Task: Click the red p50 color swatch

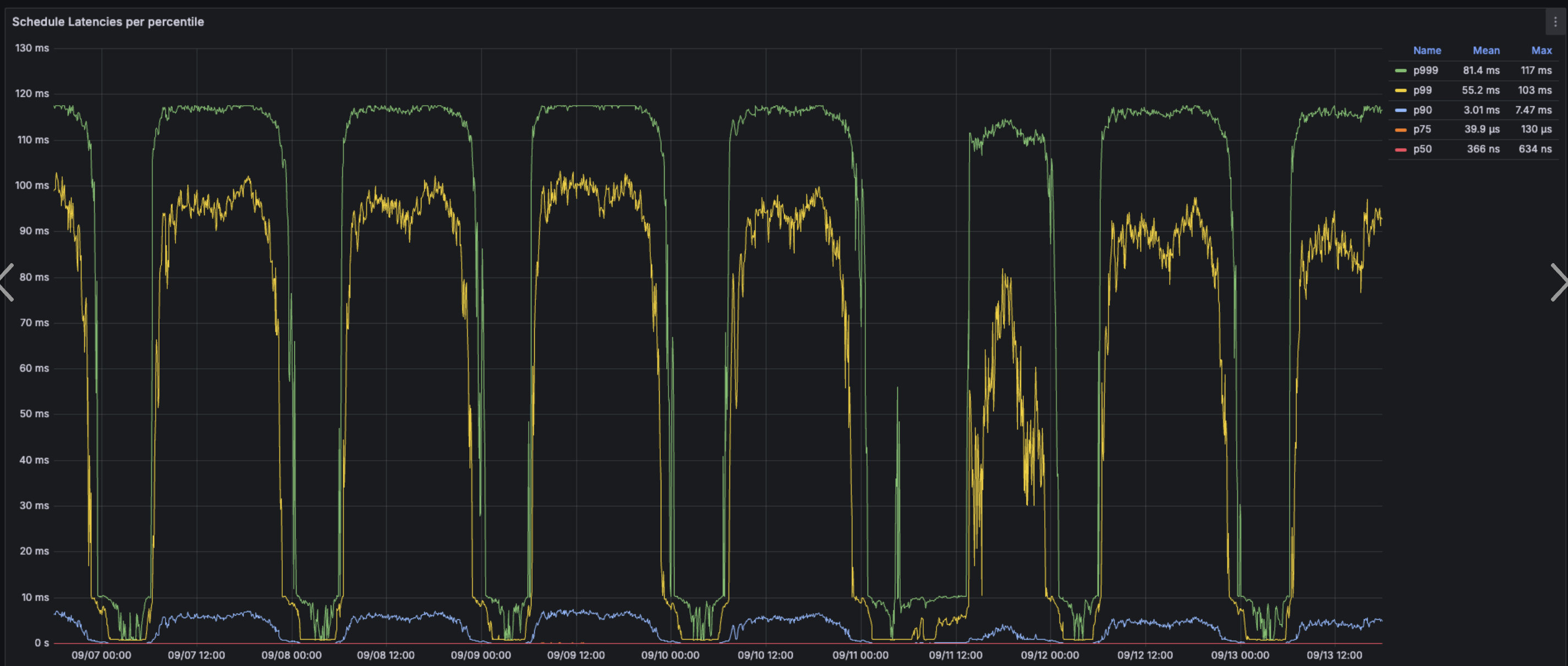Action: (1401, 149)
